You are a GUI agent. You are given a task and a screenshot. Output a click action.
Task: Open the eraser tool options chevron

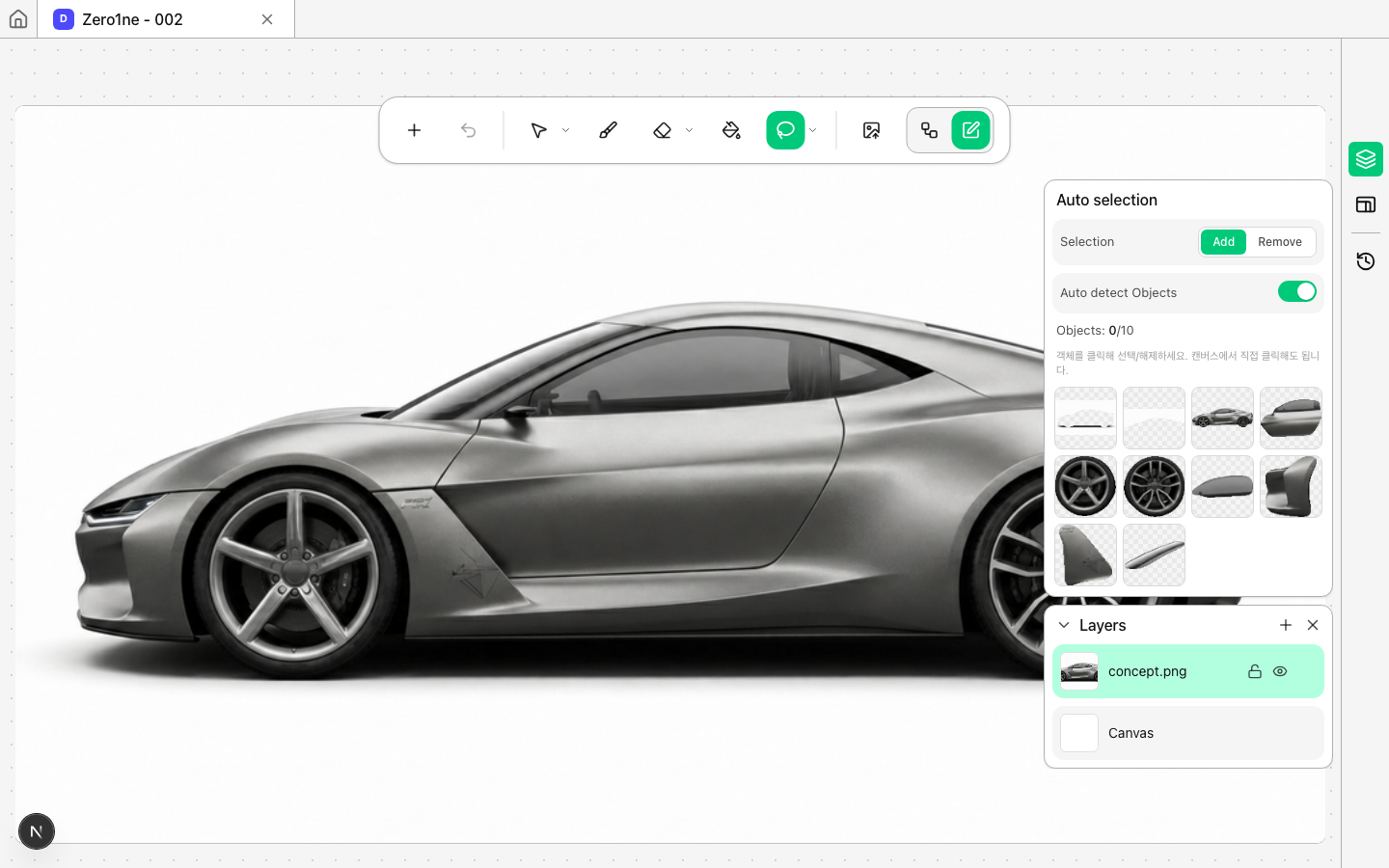pos(689,130)
